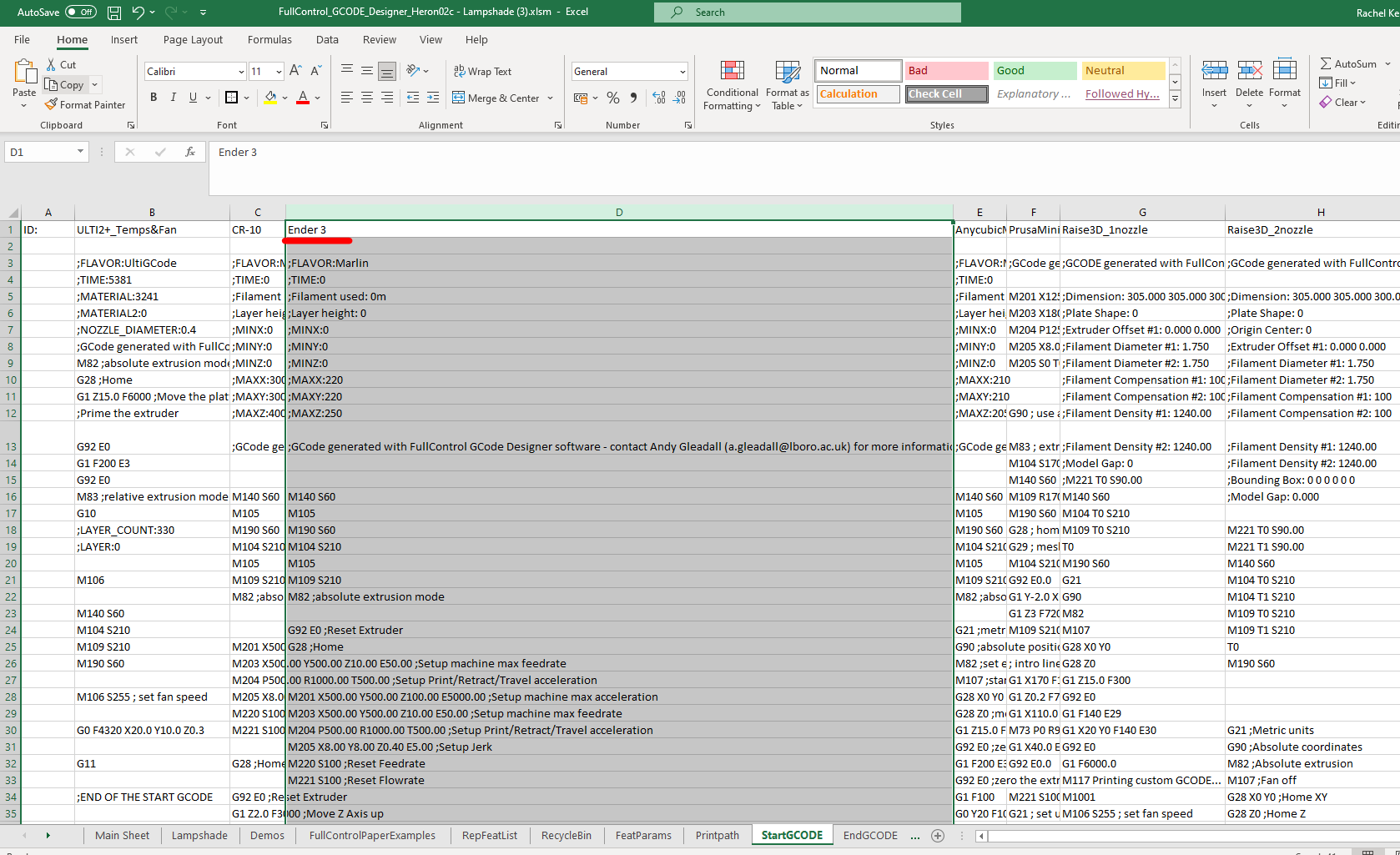Open the AutoSum options arrow

pyautogui.click(x=1388, y=63)
